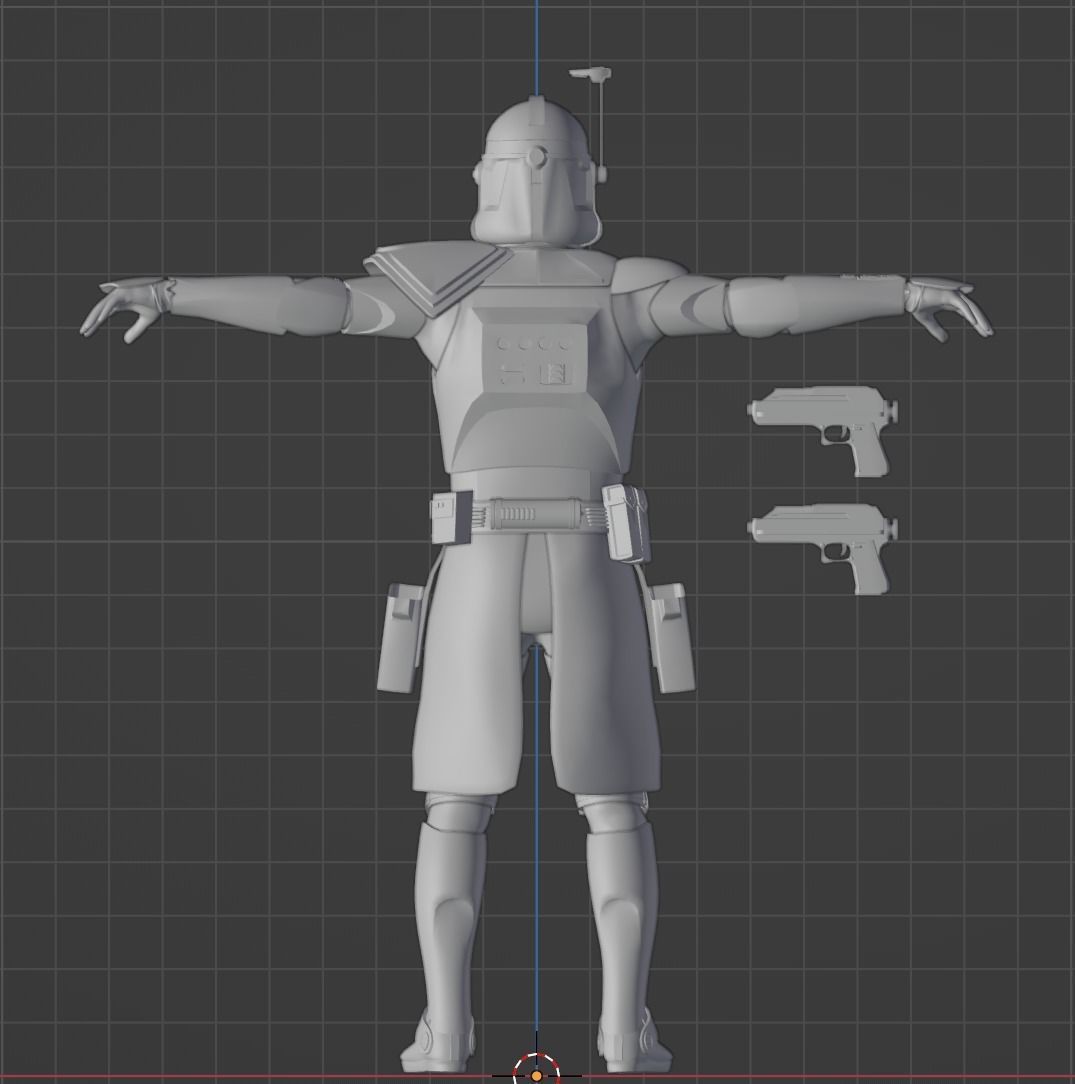1075x1084 pixels.
Task: Select the shin armor on viewer's right
Action: pos(621,919)
